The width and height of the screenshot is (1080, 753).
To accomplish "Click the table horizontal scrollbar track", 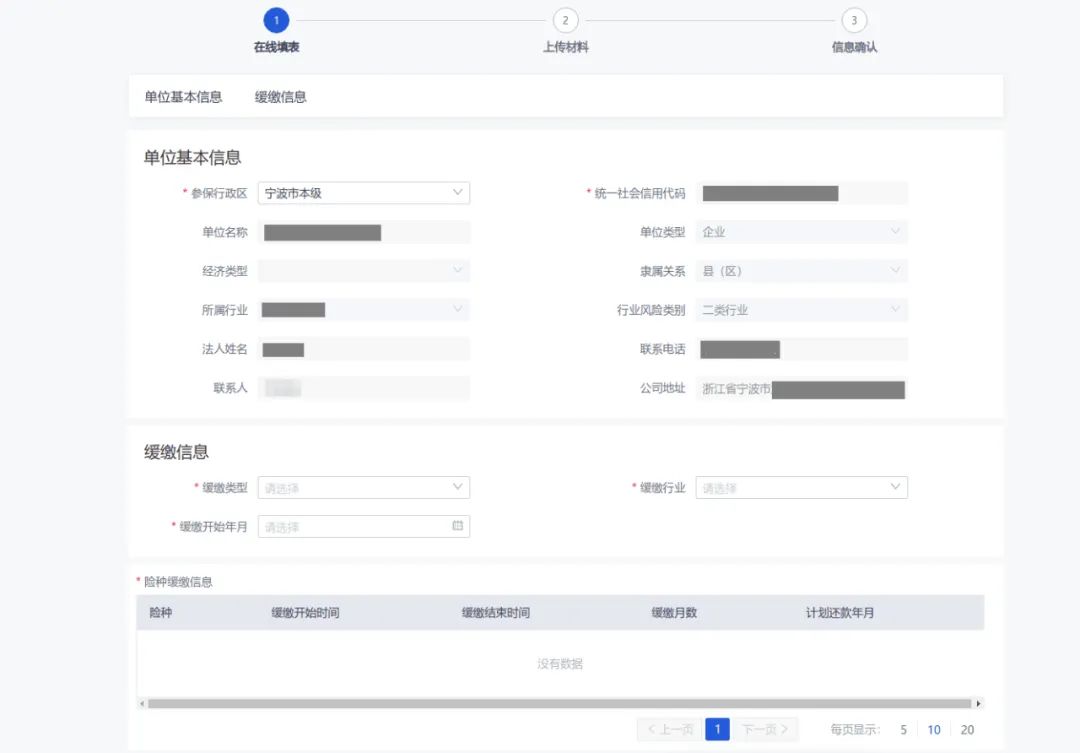I will tap(559, 704).
